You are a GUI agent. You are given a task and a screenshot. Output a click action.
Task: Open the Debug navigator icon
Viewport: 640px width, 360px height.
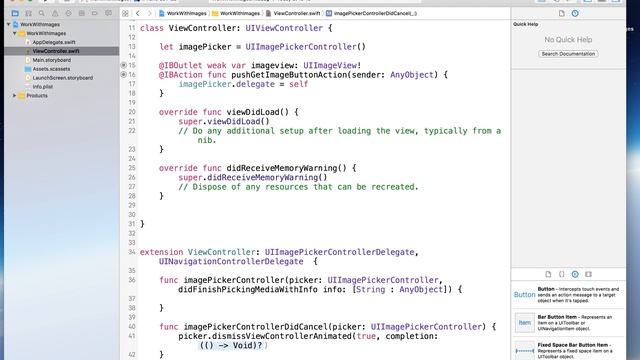point(82,13)
